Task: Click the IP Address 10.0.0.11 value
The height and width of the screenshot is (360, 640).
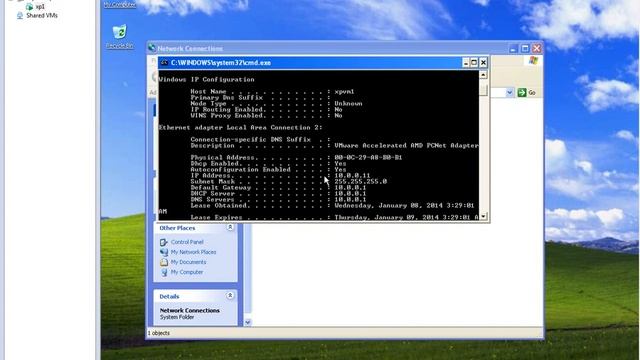Action: point(352,176)
